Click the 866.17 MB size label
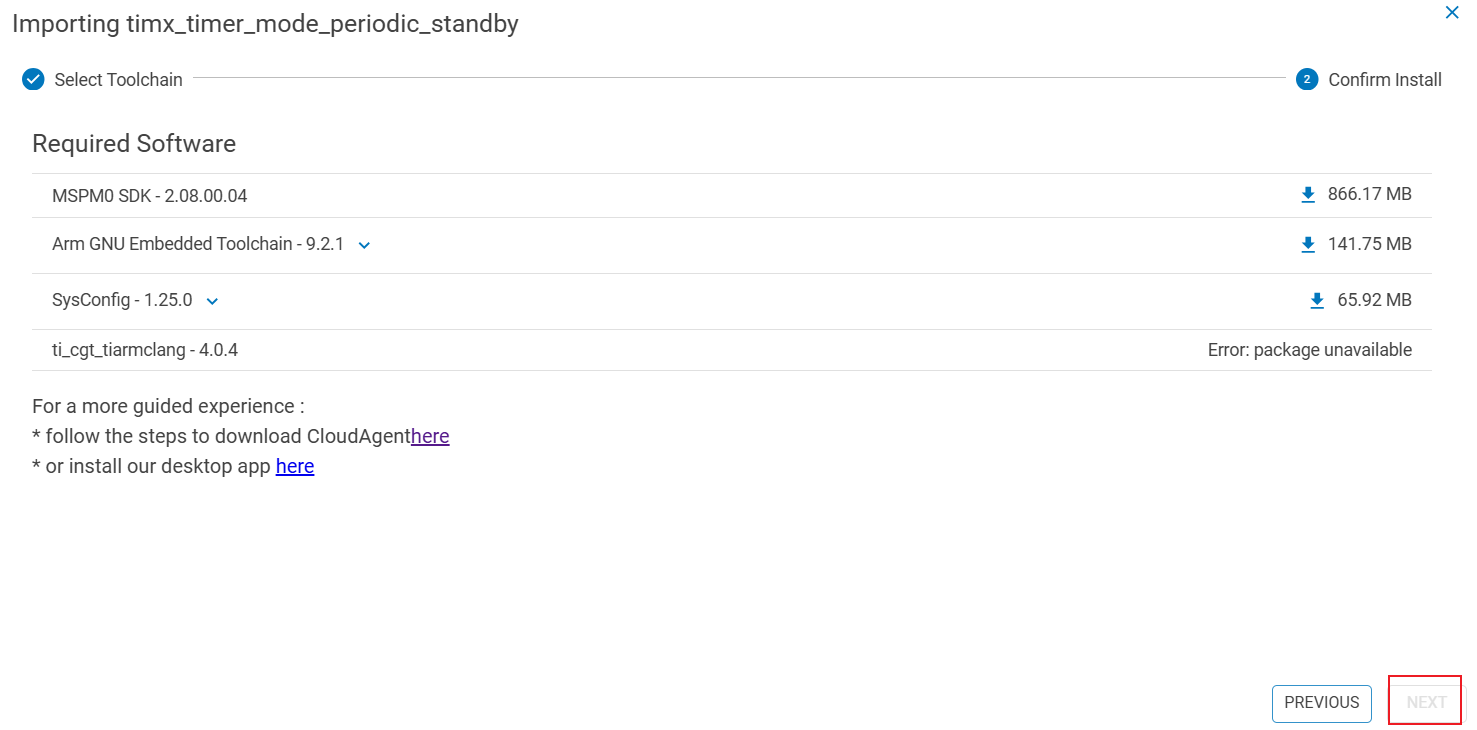 coord(1369,194)
